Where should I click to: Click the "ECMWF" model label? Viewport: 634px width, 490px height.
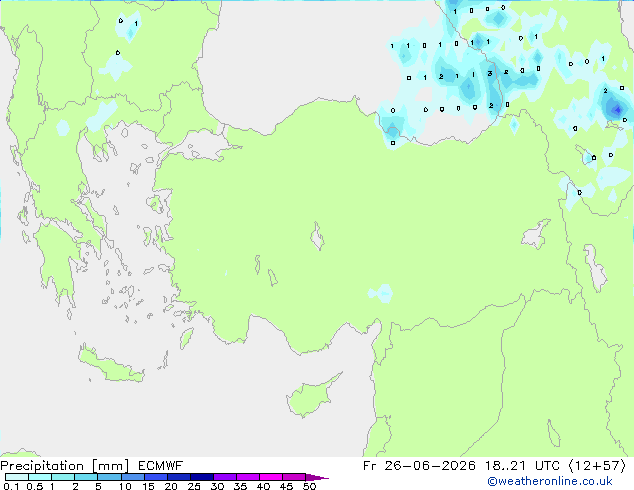[x=161, y=466]
